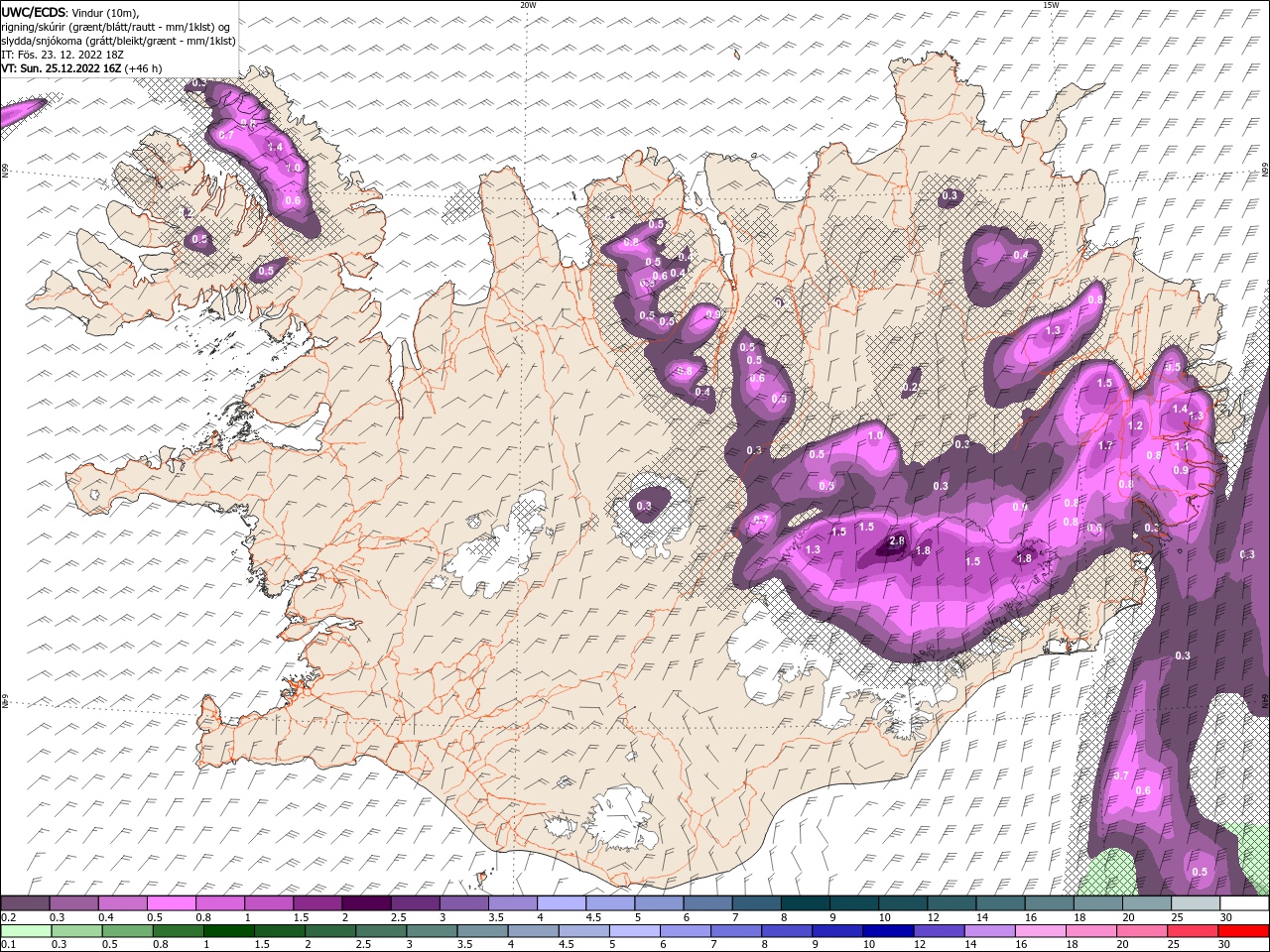Click the 'Vindur (10m)' header text
The height and width of the screenshot is (952, 1270).
click(105, 12)
